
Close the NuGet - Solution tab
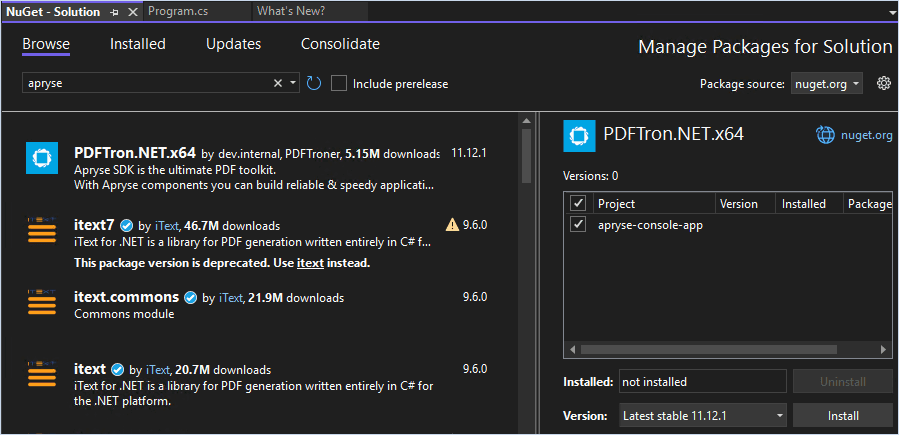click(132, 12)
